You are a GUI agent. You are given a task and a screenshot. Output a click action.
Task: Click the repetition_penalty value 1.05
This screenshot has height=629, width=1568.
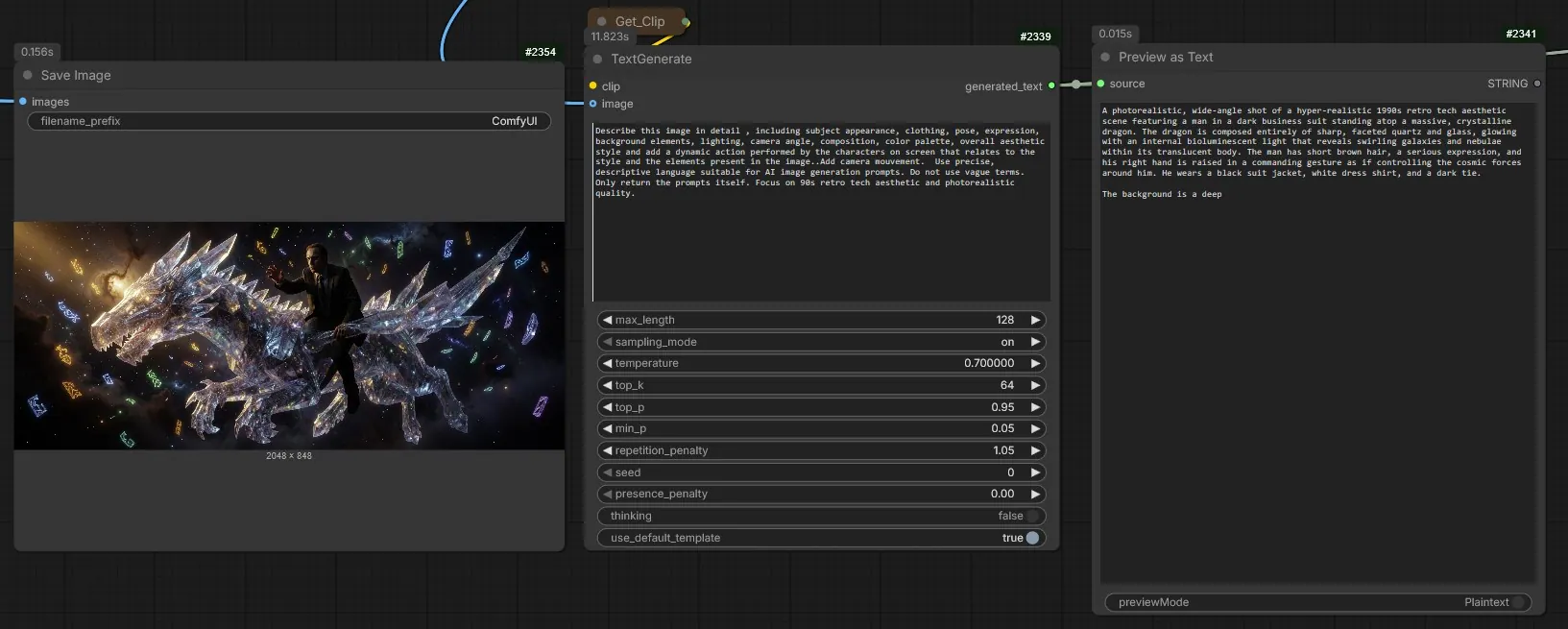point(1003,450)
